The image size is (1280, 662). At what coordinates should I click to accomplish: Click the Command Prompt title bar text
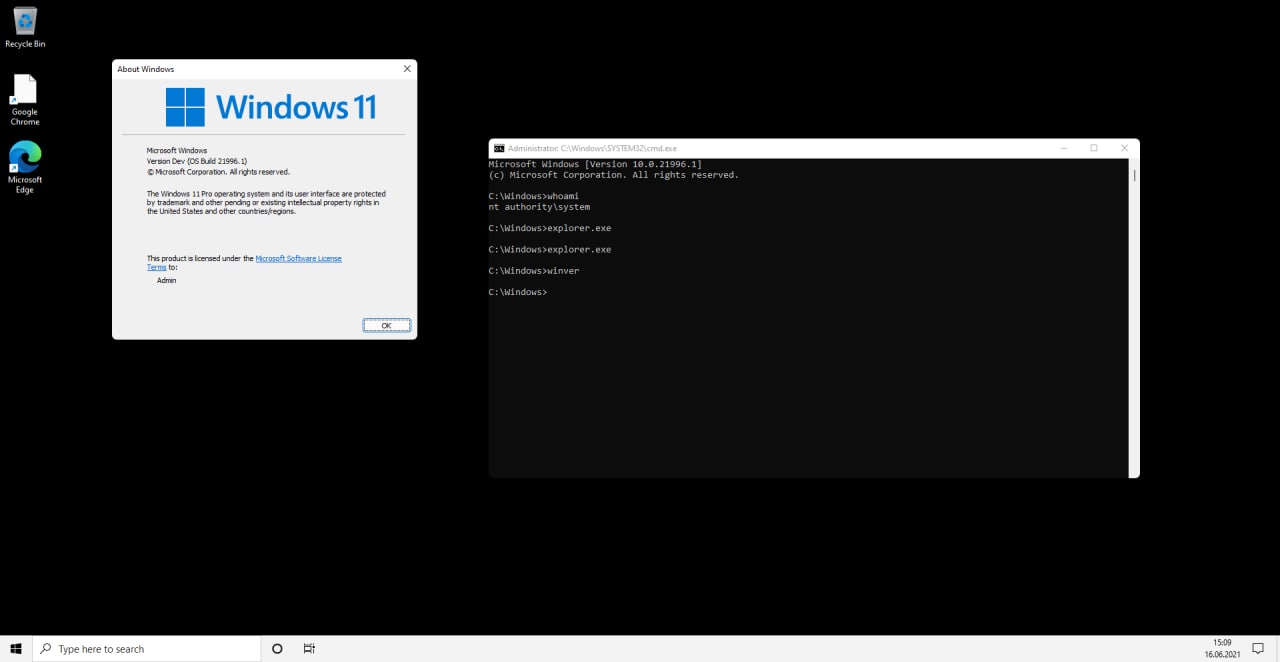pyautogui.click(x=592, y=148)
